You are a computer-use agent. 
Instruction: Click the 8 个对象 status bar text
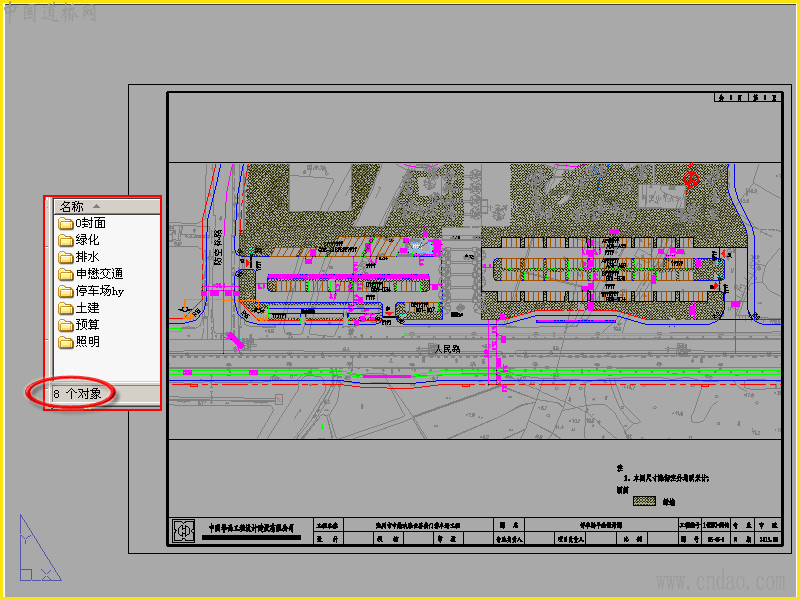pos(78,394)
